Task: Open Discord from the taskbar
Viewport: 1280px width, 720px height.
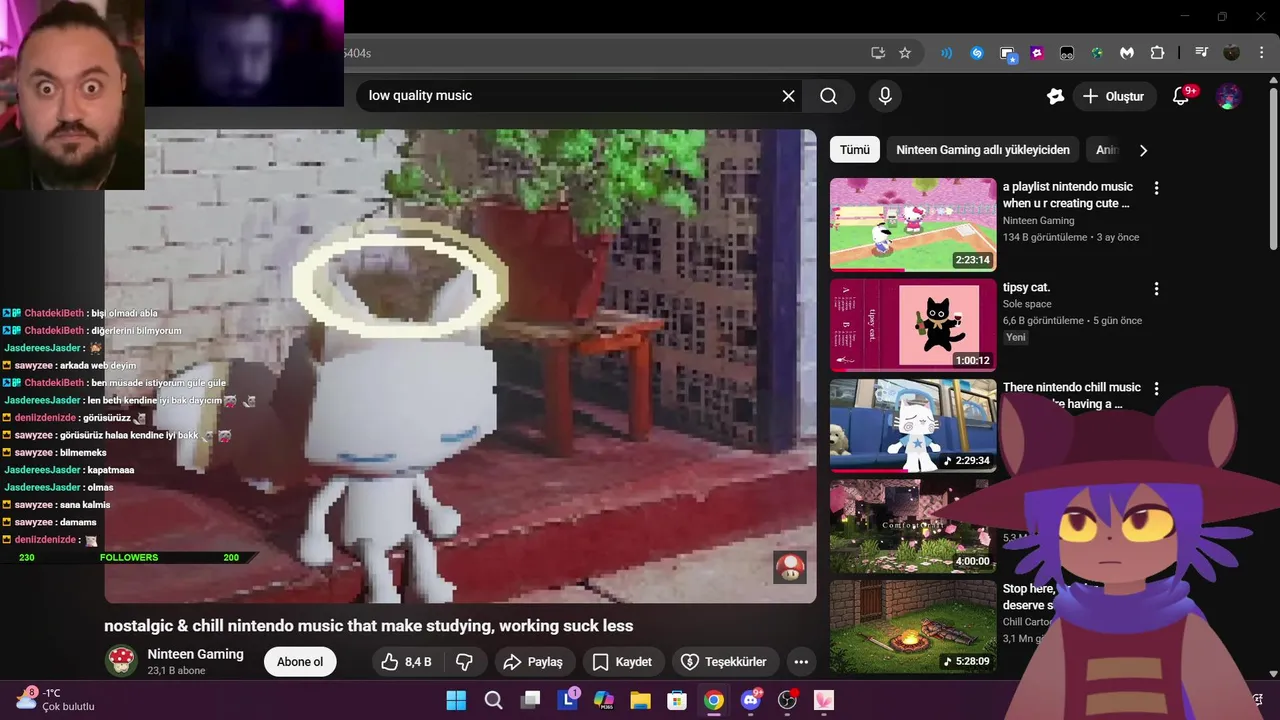Action: click(x=751, y=700)
